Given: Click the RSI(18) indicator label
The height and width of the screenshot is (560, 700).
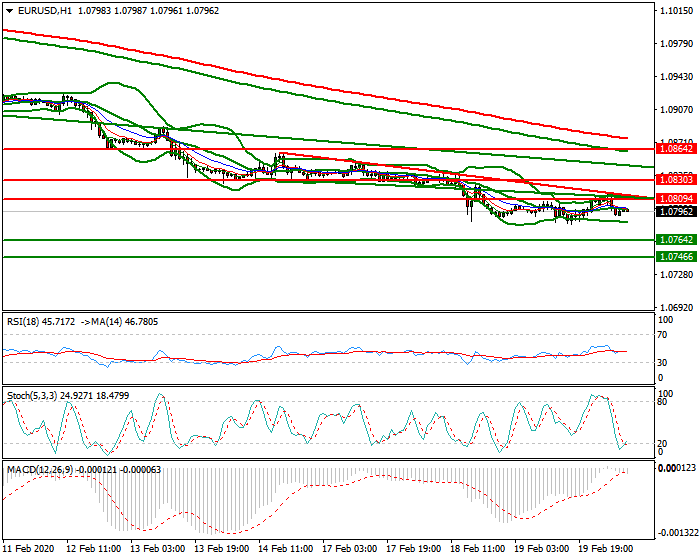Looking at the screenshot, I should [x=23, y=322].
